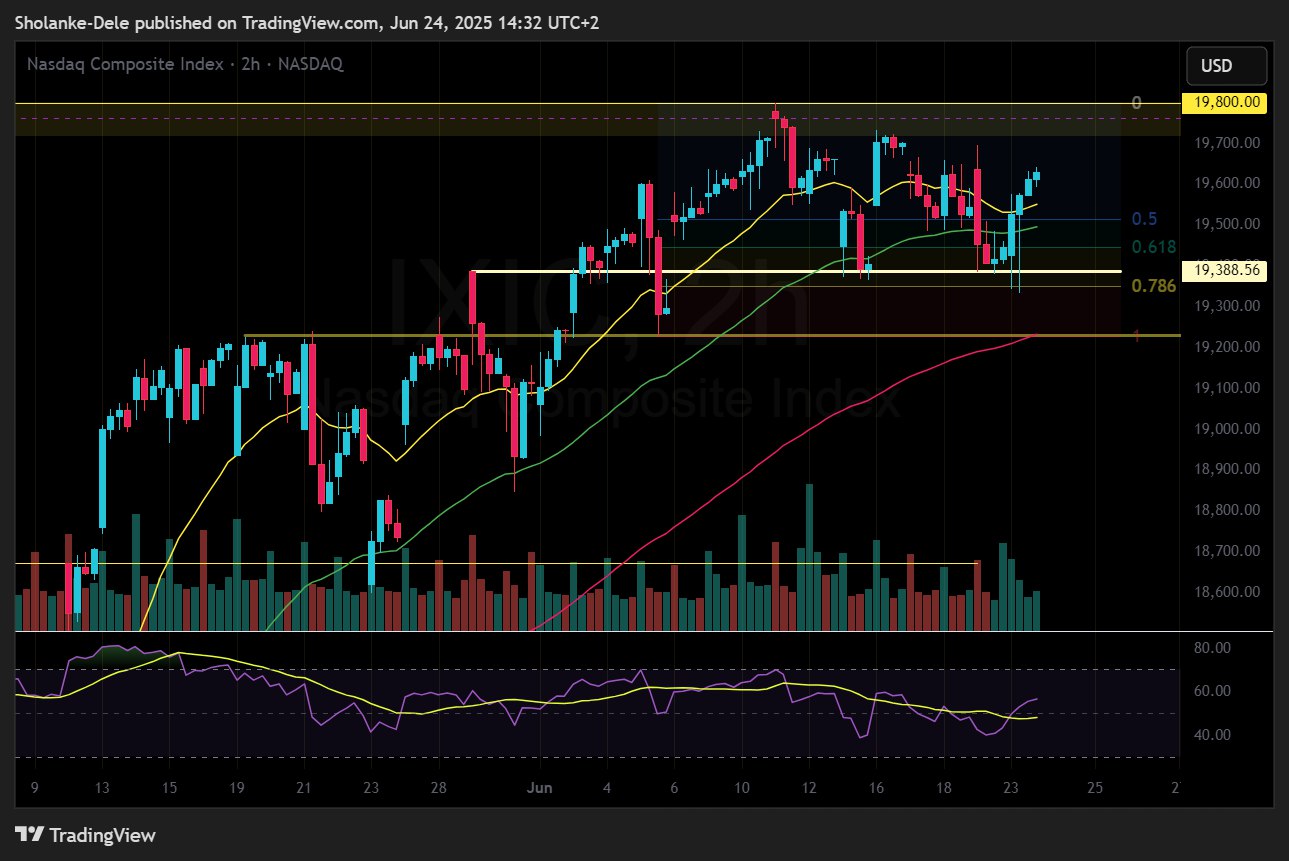Click the 19,600.00 price axis value
The height and width of the screenshot is (861, 1289).
click(1225, 183)
